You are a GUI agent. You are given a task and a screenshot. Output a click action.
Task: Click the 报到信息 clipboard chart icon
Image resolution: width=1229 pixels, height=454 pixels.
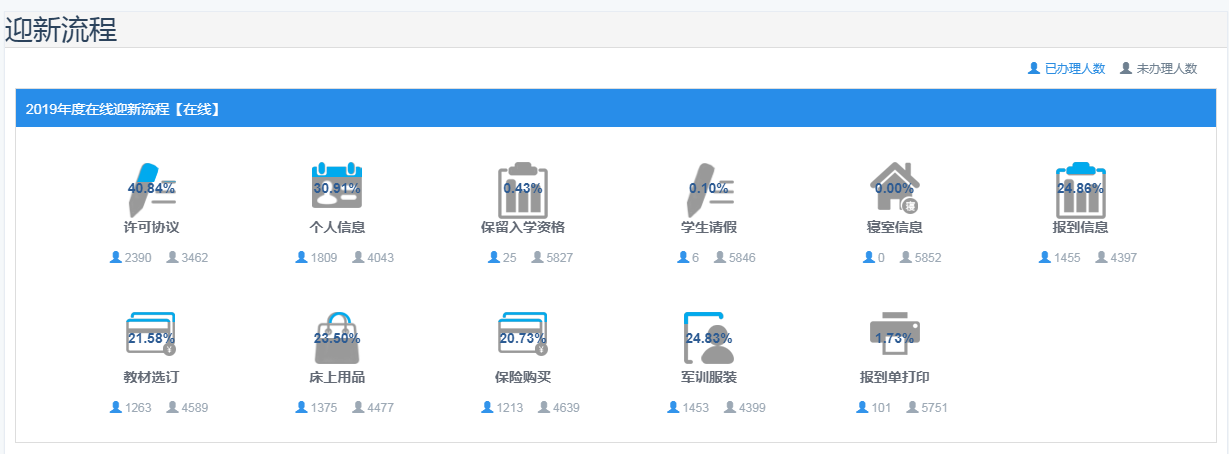(1080, 187)
